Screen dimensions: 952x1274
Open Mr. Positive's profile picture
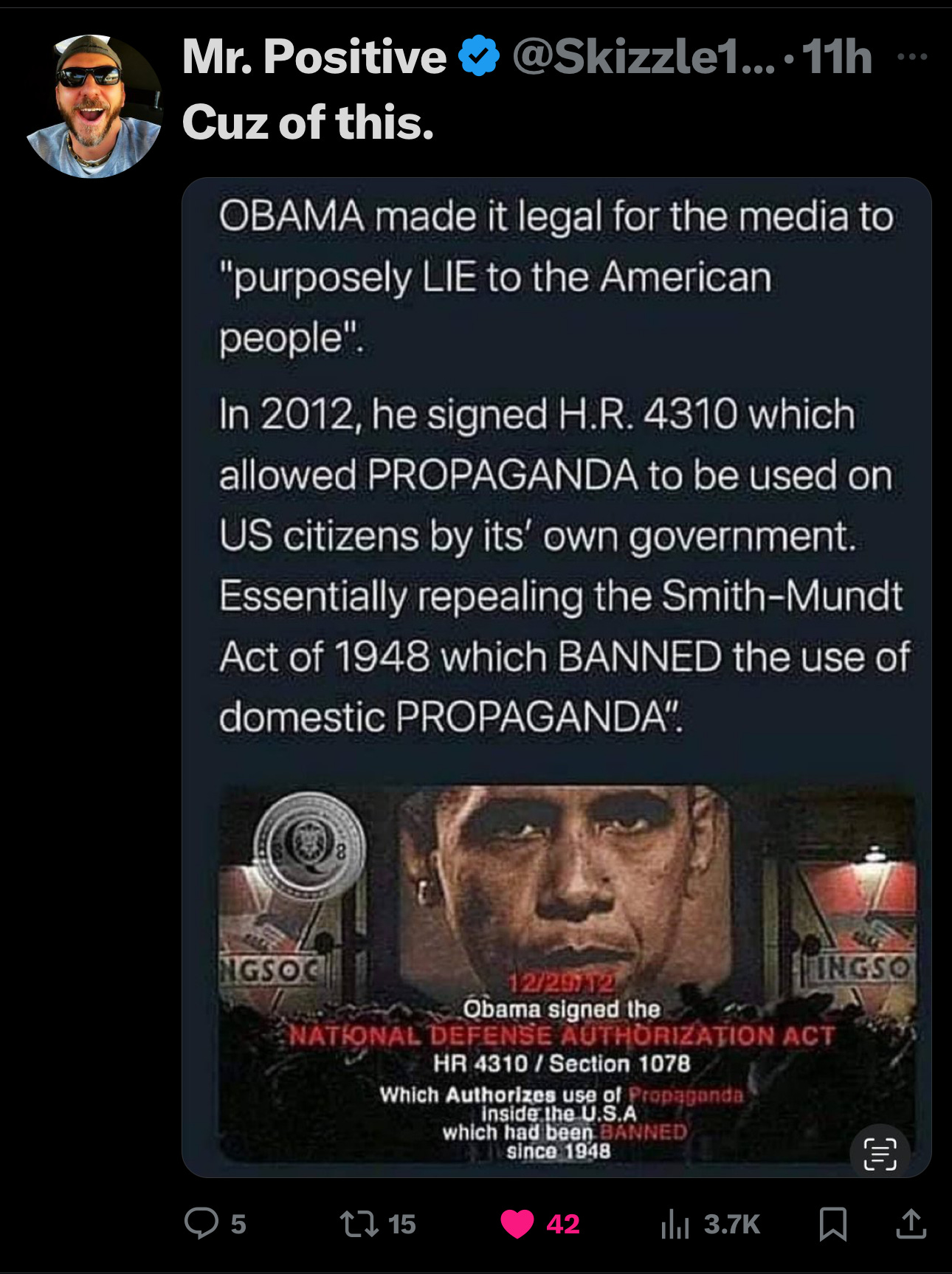(94, 106)
